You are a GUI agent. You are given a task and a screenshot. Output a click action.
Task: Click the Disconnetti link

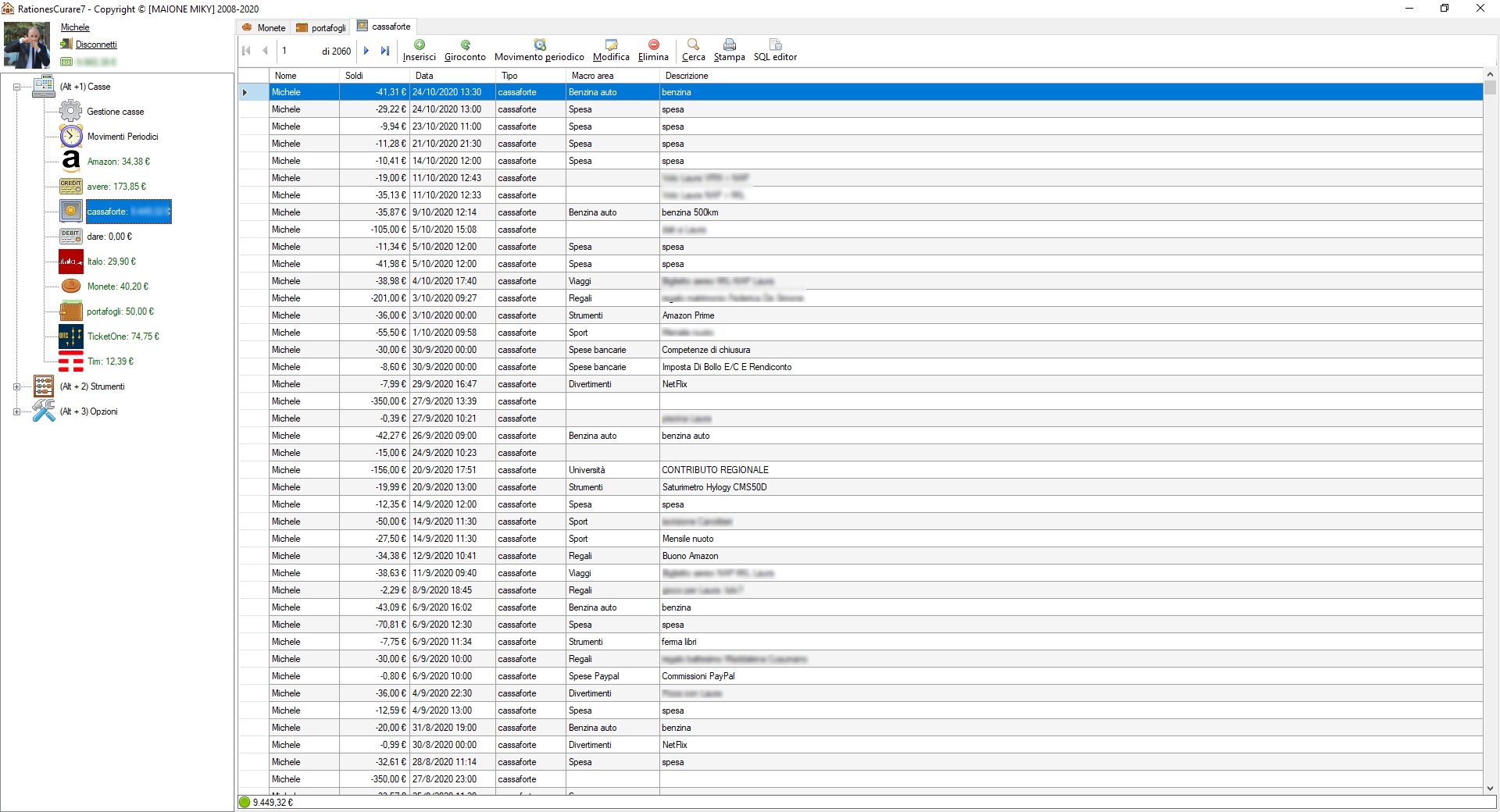(x=96, y=45)
